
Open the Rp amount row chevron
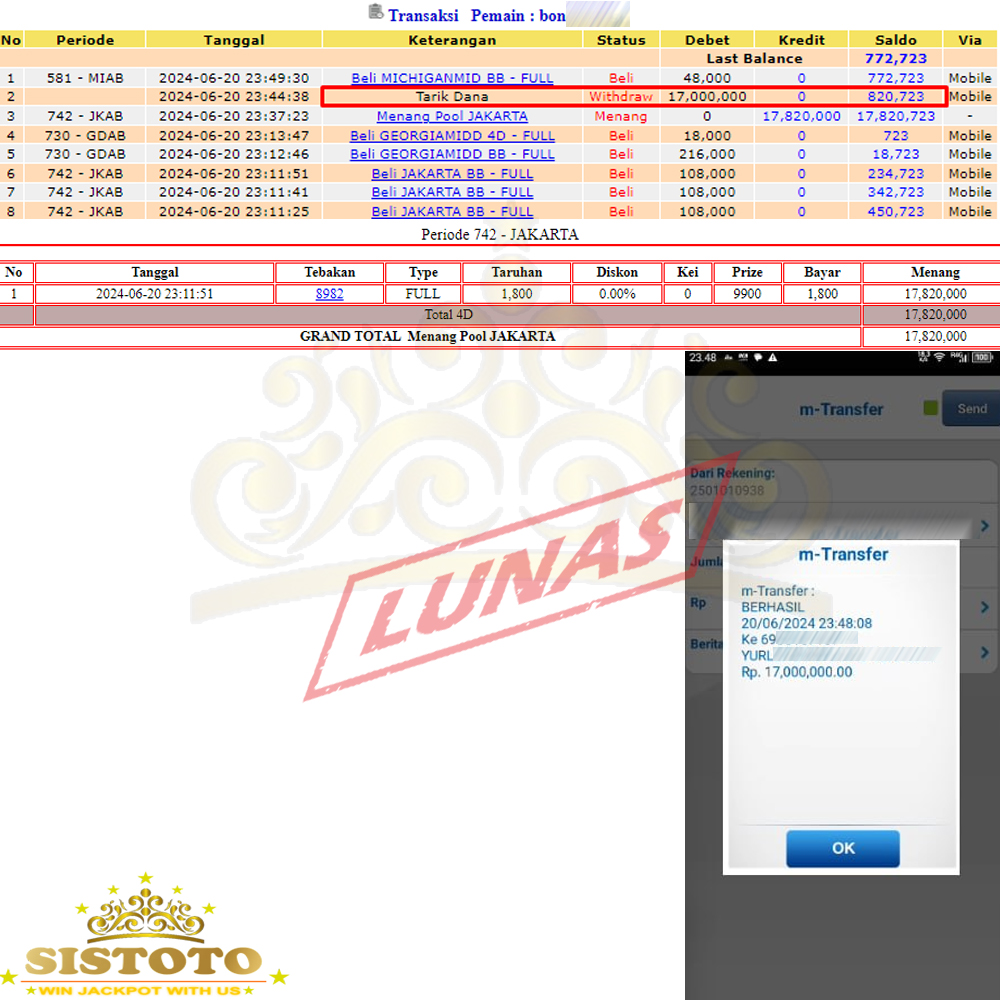[984, 607]
